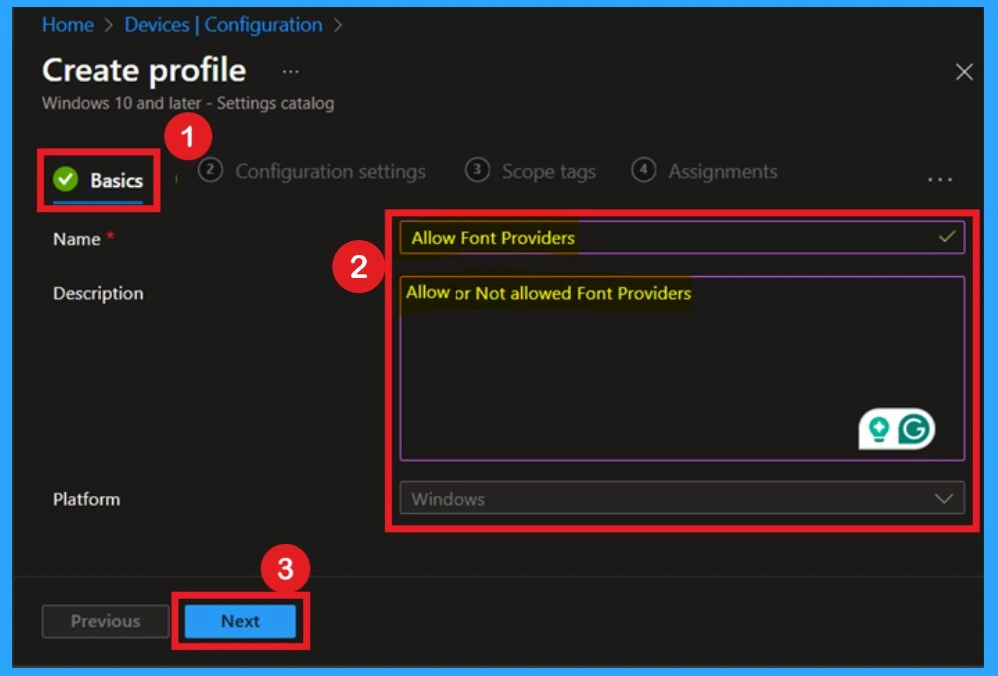The image size is (998, 676).
Task: Open the Scope tags step
Action: click(x=530, y=171)
